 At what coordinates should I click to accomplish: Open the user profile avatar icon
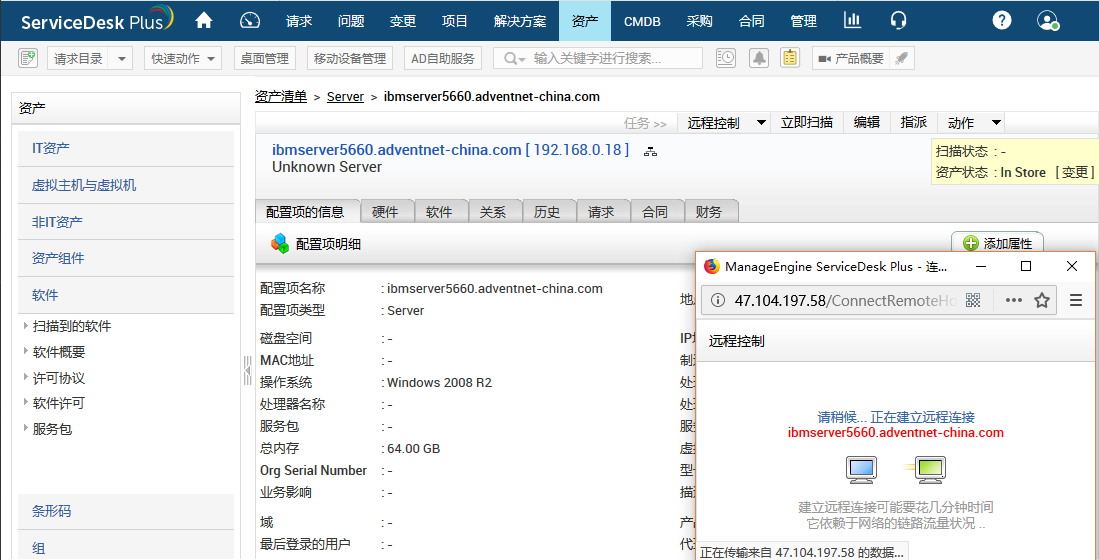(1048, 21)
